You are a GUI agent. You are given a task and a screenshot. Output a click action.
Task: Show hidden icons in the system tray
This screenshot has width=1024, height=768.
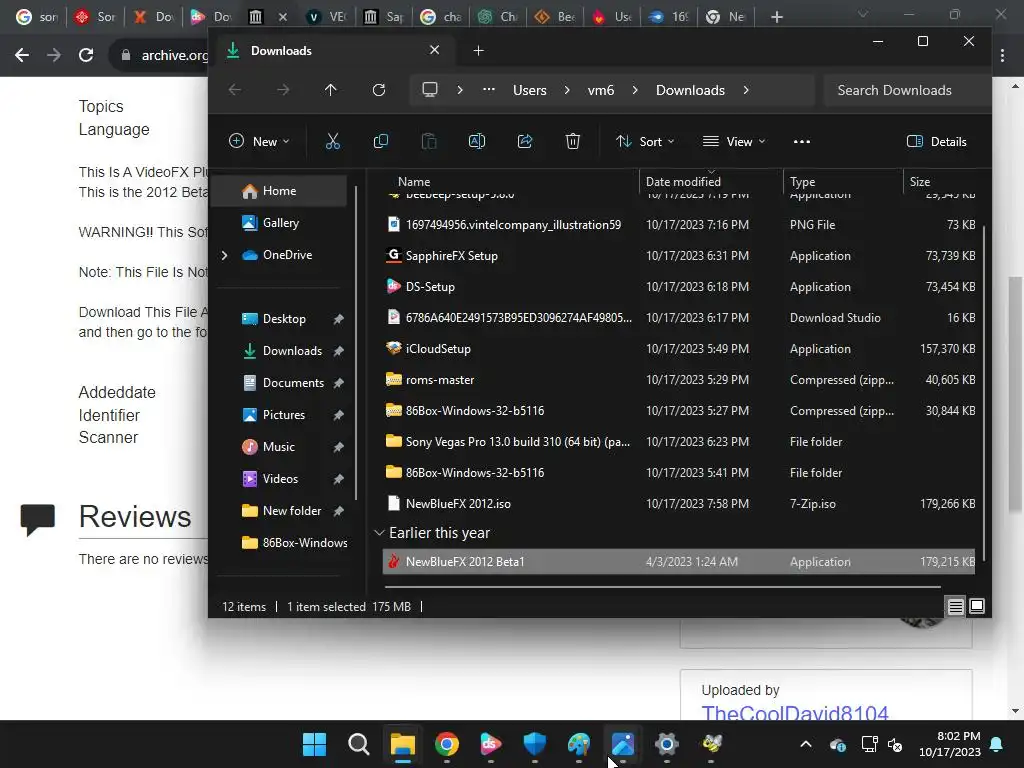click(806, 744)
